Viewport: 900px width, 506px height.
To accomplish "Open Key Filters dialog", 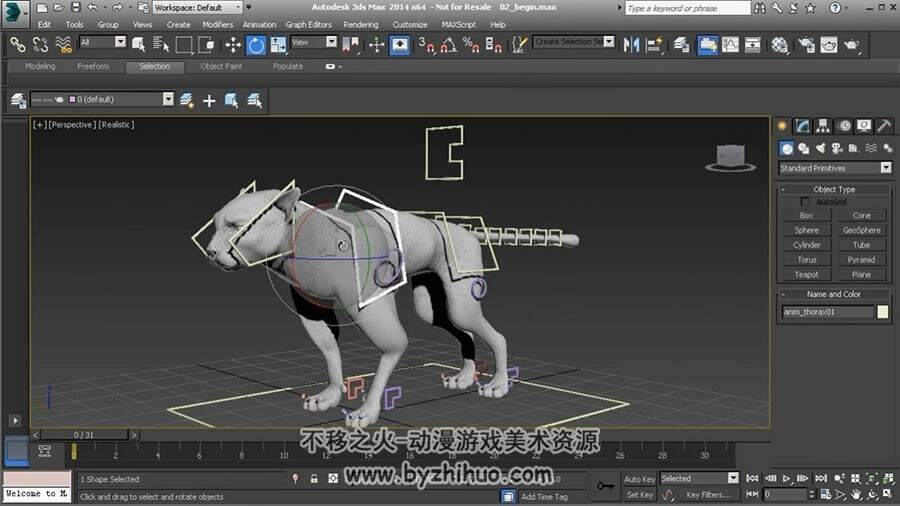I will point(708,495).
